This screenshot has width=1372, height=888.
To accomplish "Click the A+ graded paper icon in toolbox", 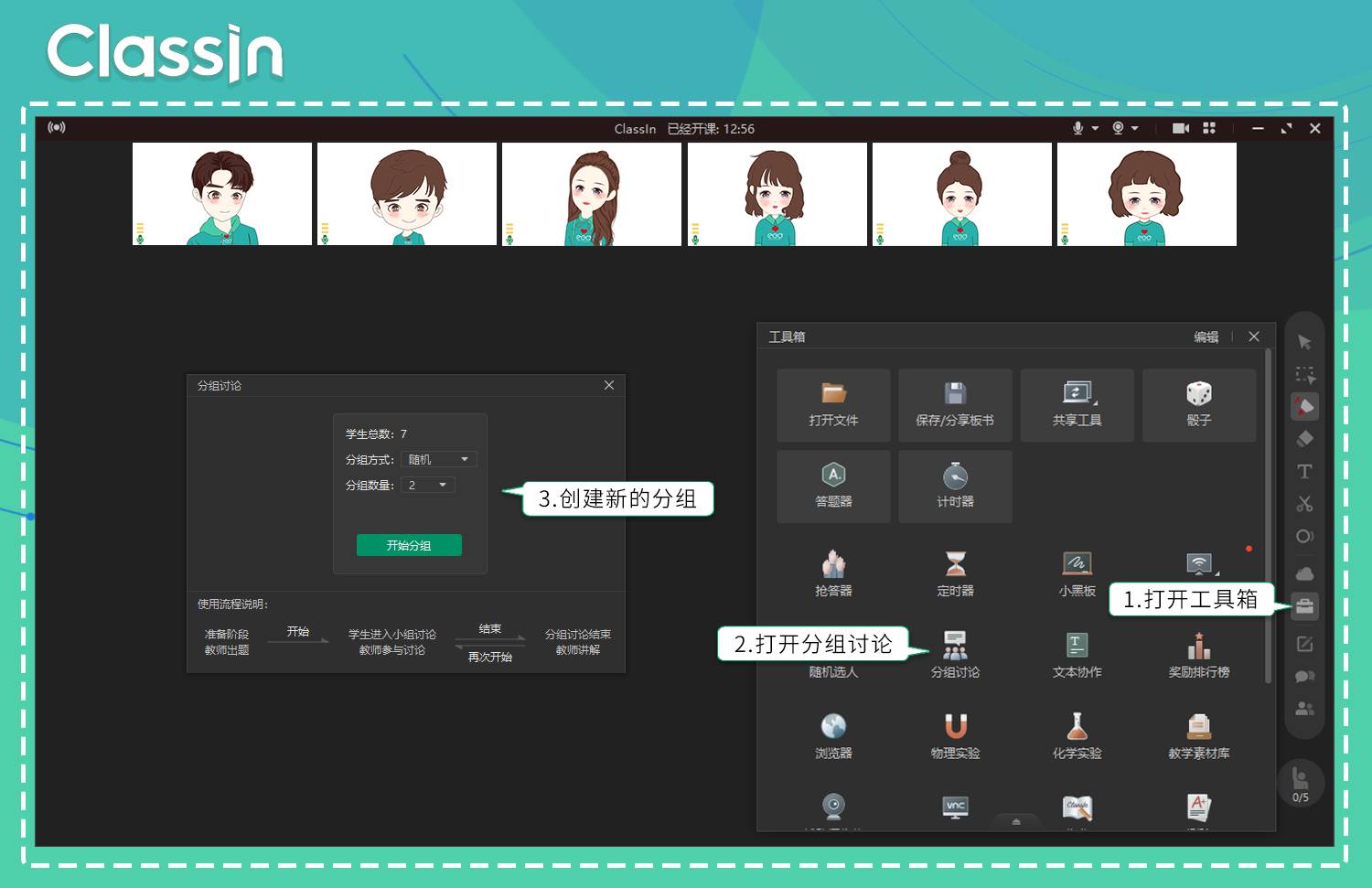I will (x=1198, y=807).
